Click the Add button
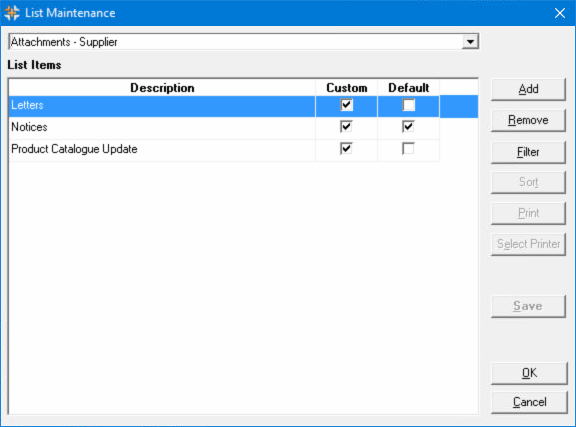This screenshot has height=427, width=576. (528, 89)
